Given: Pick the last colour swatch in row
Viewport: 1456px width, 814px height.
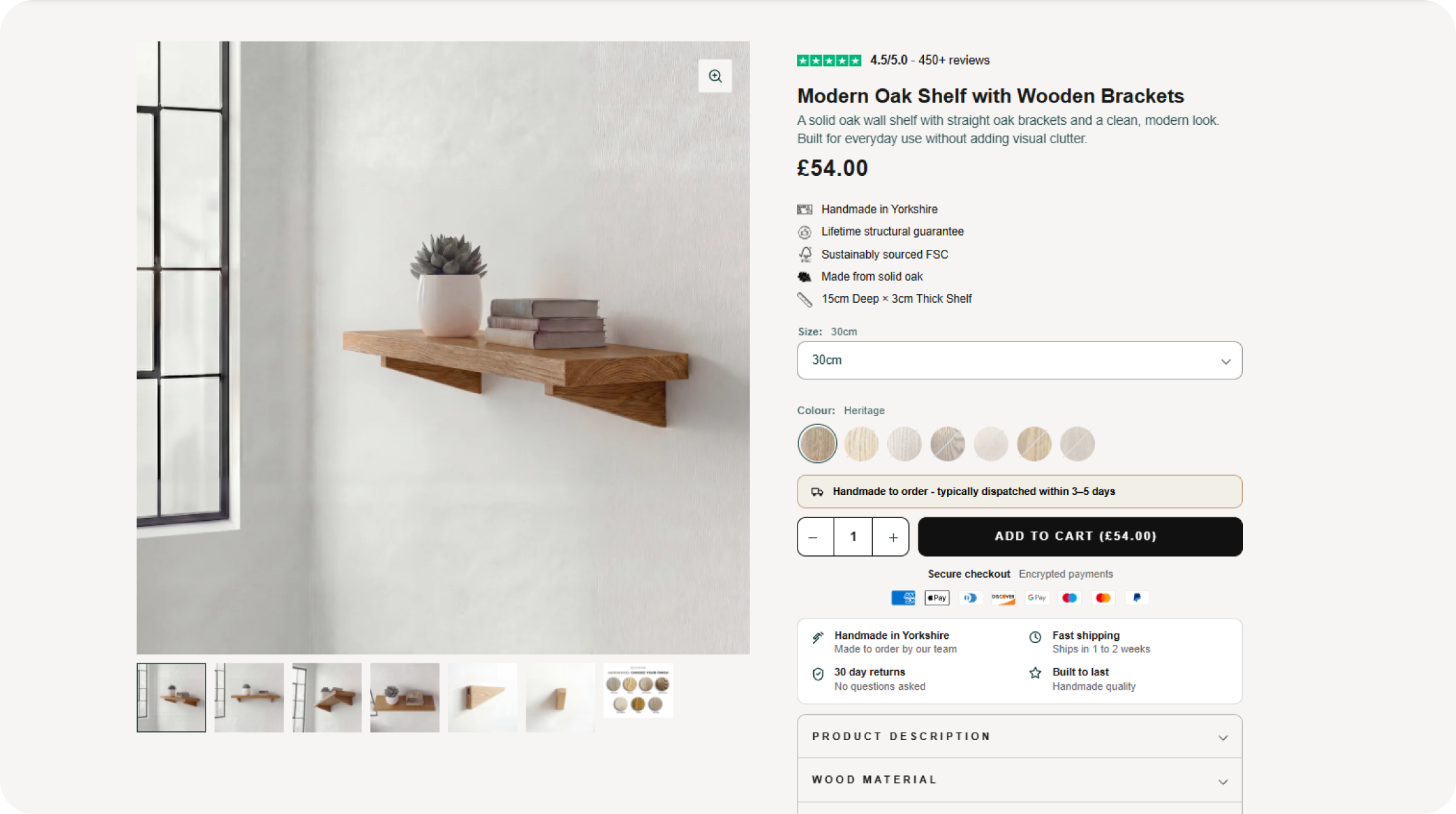Looking at the screenshot, I should coord(1077,444).
